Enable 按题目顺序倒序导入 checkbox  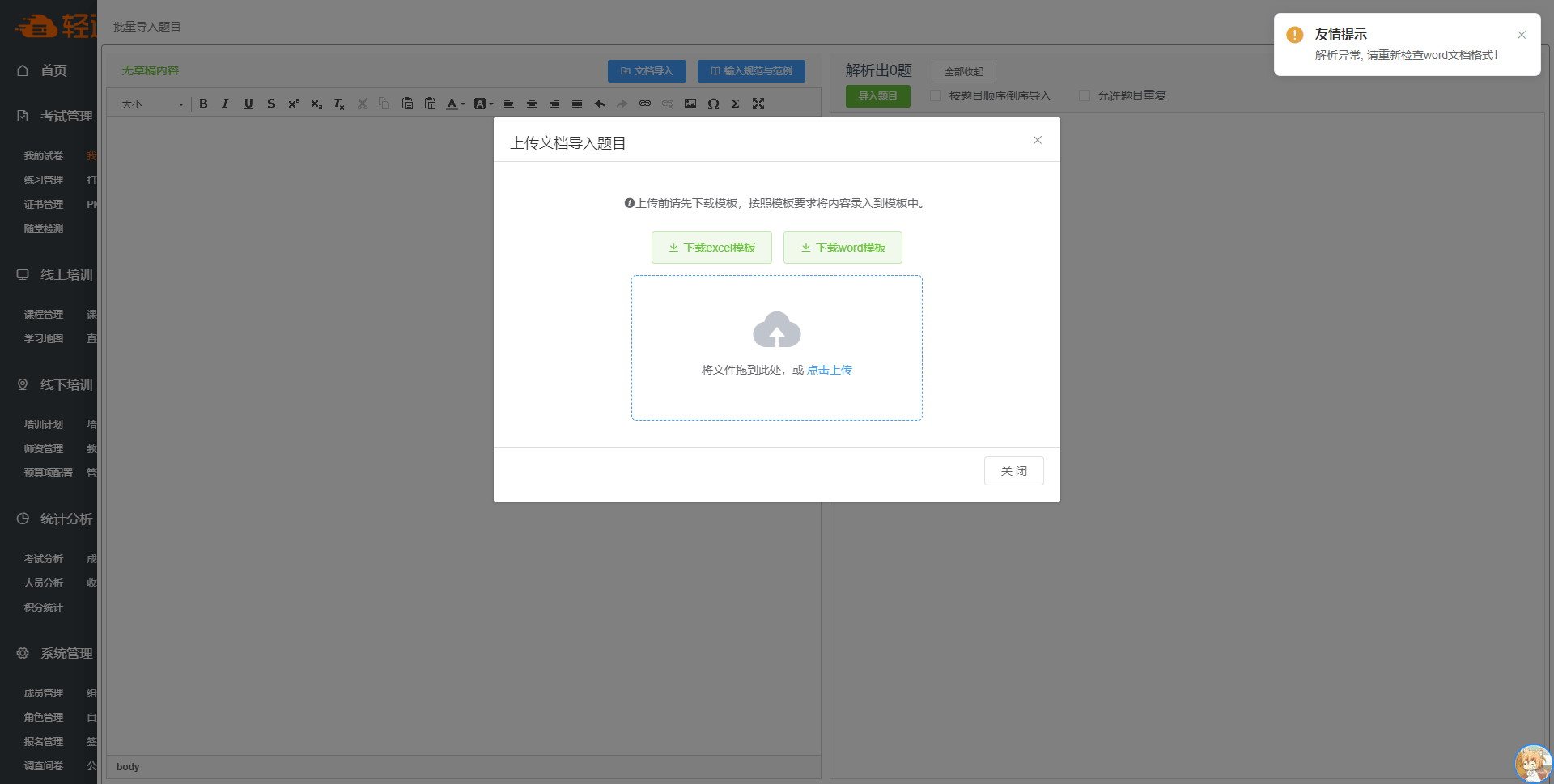tap(936, 95)
